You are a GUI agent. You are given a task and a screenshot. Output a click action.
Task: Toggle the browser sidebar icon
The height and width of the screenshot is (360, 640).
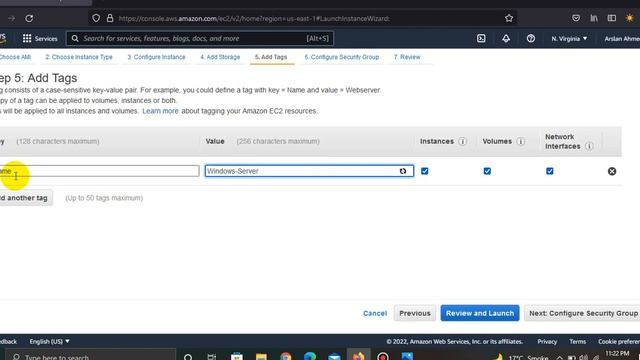coord(611,18)
